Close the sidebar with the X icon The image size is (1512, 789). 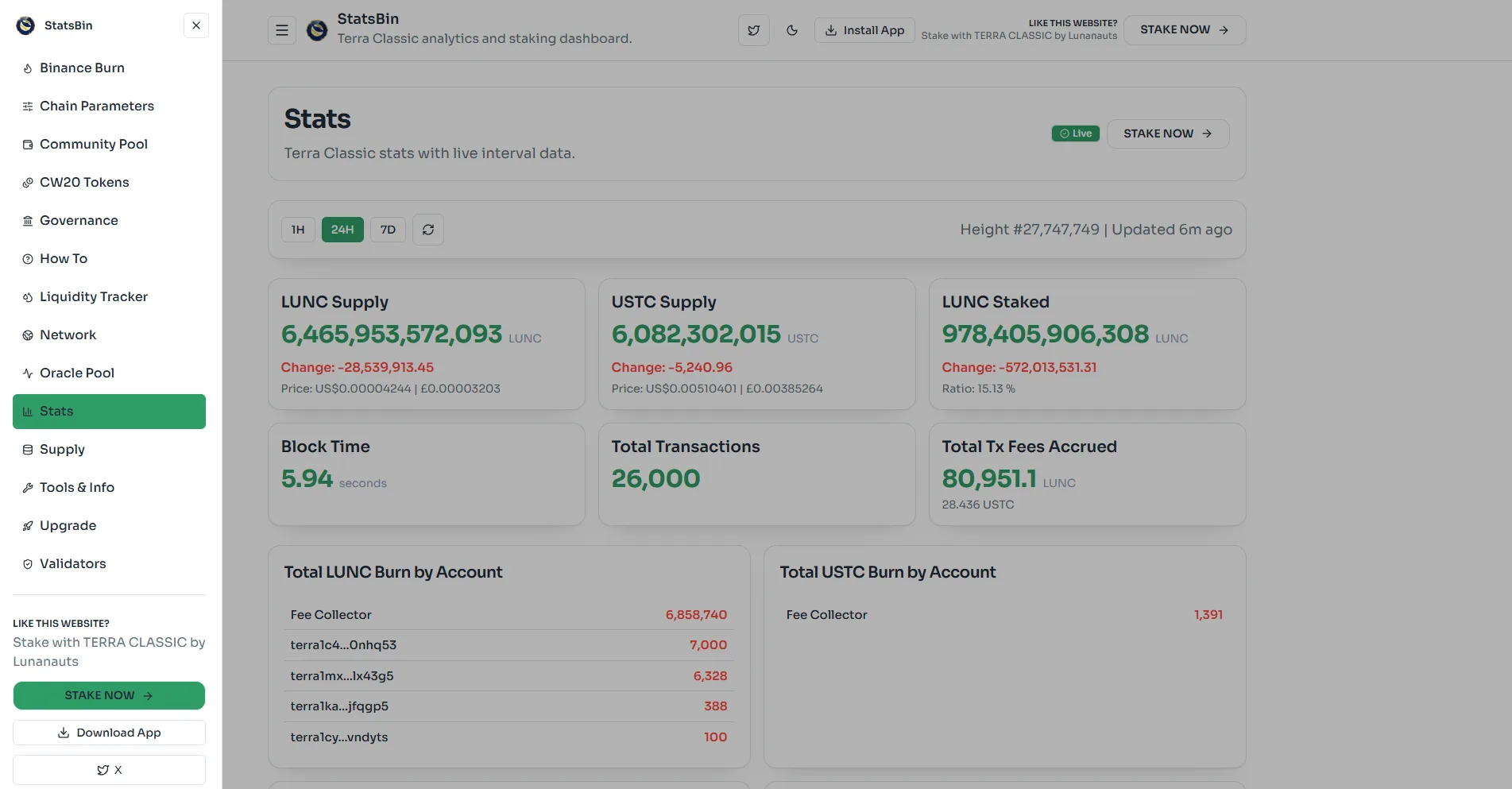[x=196, y=25]
